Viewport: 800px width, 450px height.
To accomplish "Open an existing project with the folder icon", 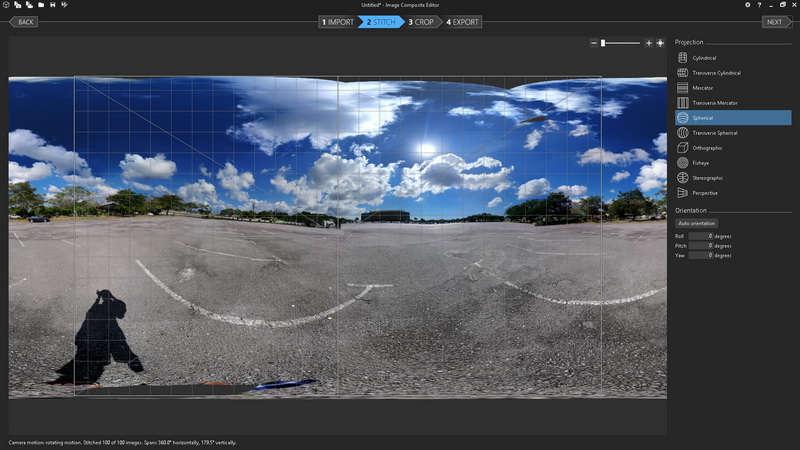I will [41, 5].
